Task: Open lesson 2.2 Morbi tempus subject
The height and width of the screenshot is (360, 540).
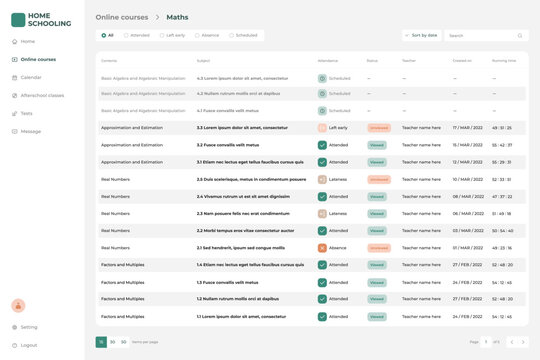Action: (x=246, y=231)
